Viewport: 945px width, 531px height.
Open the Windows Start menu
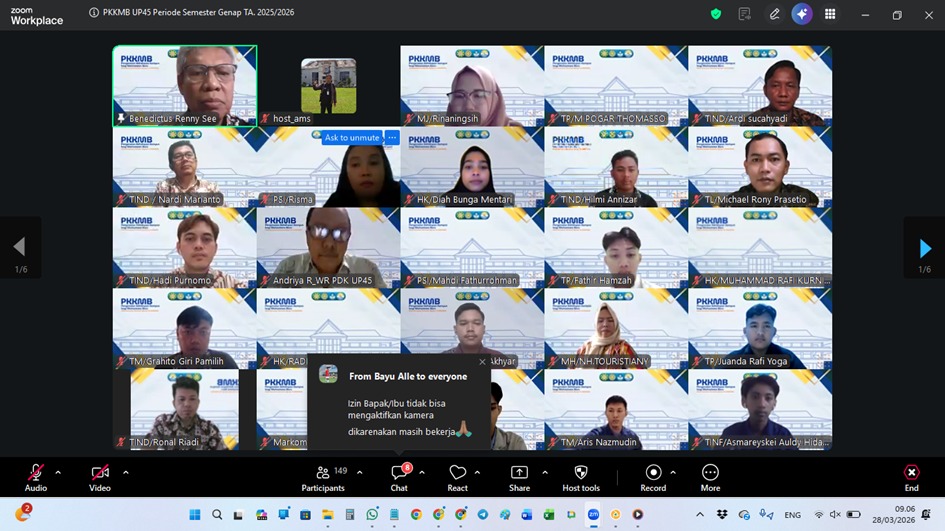pos(195,515)
